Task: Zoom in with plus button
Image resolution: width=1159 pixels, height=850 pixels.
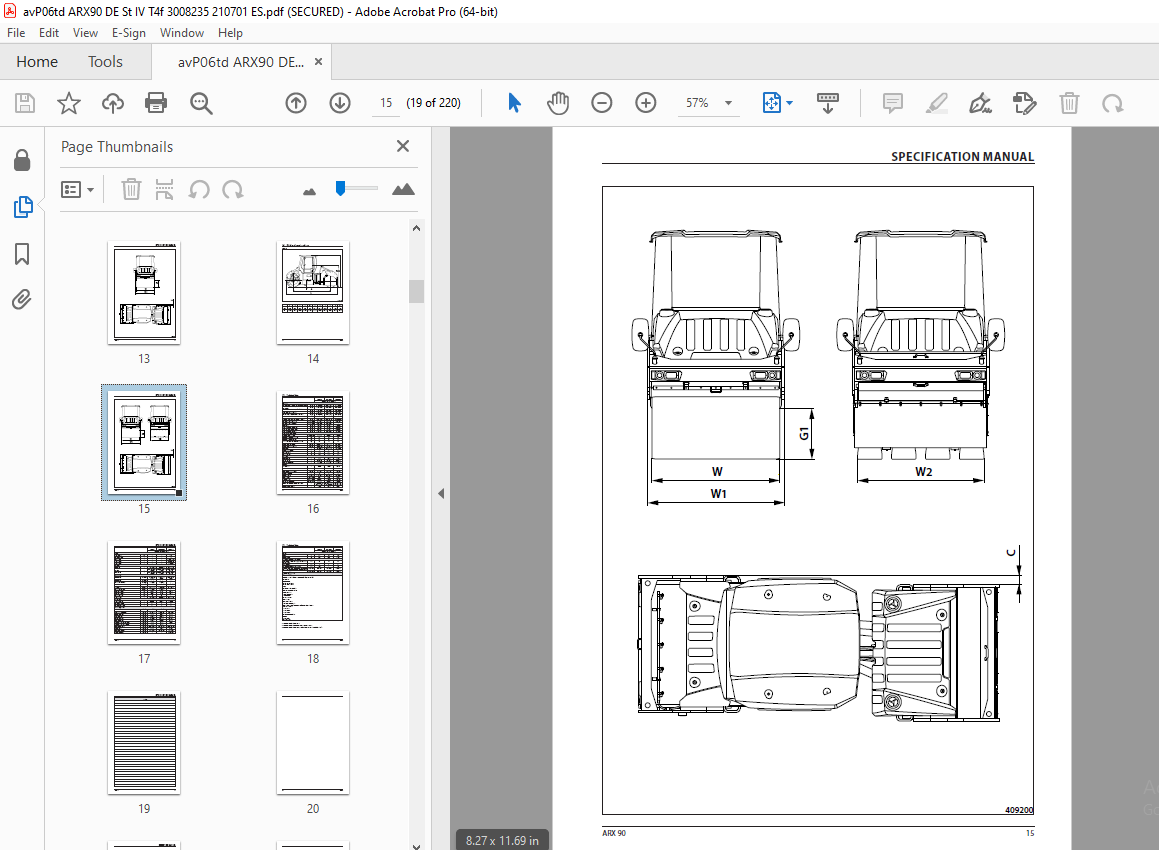Action: [x=646, y=103]
